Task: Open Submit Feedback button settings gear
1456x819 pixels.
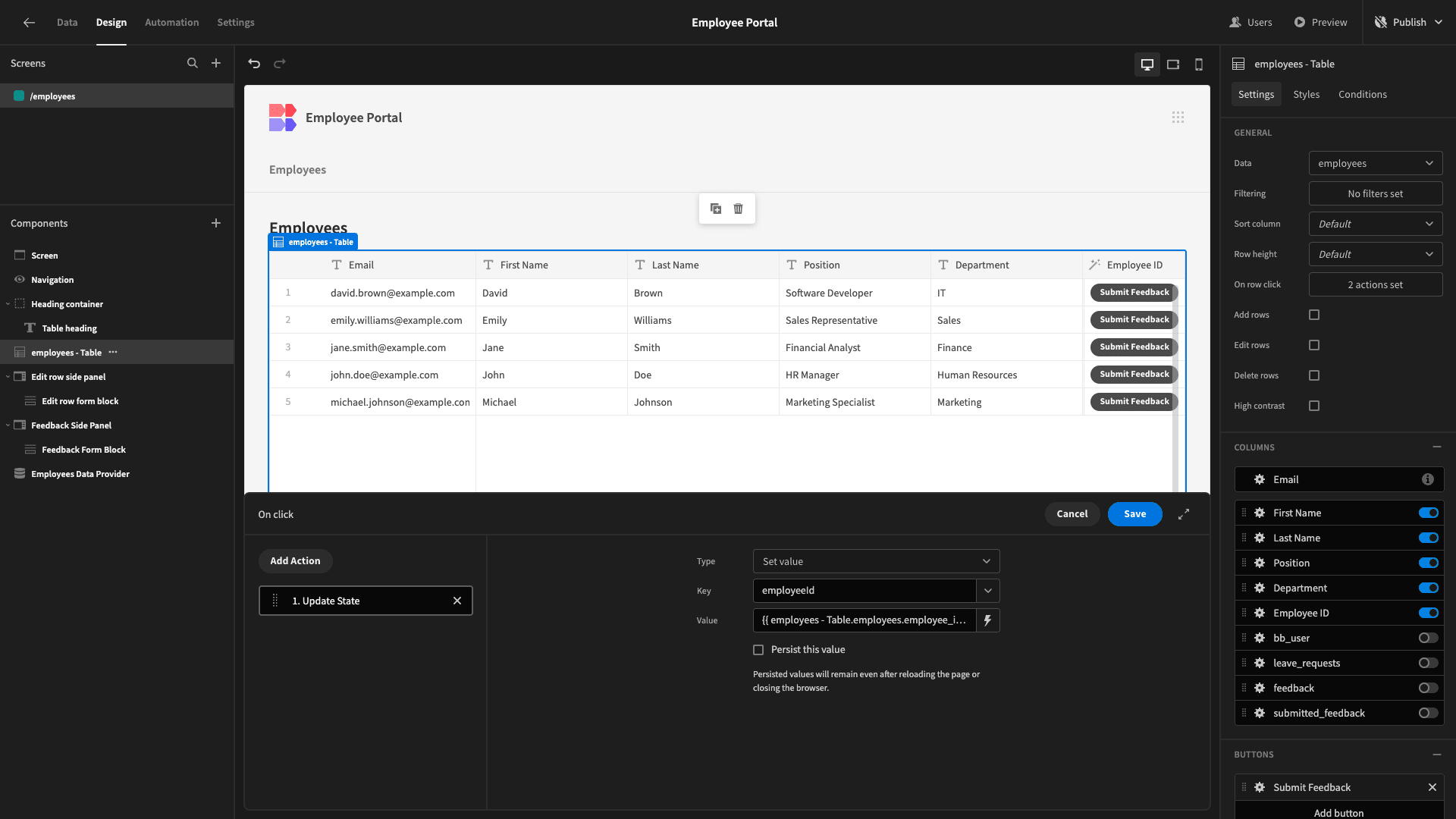Action: (x=1260, y=787)
